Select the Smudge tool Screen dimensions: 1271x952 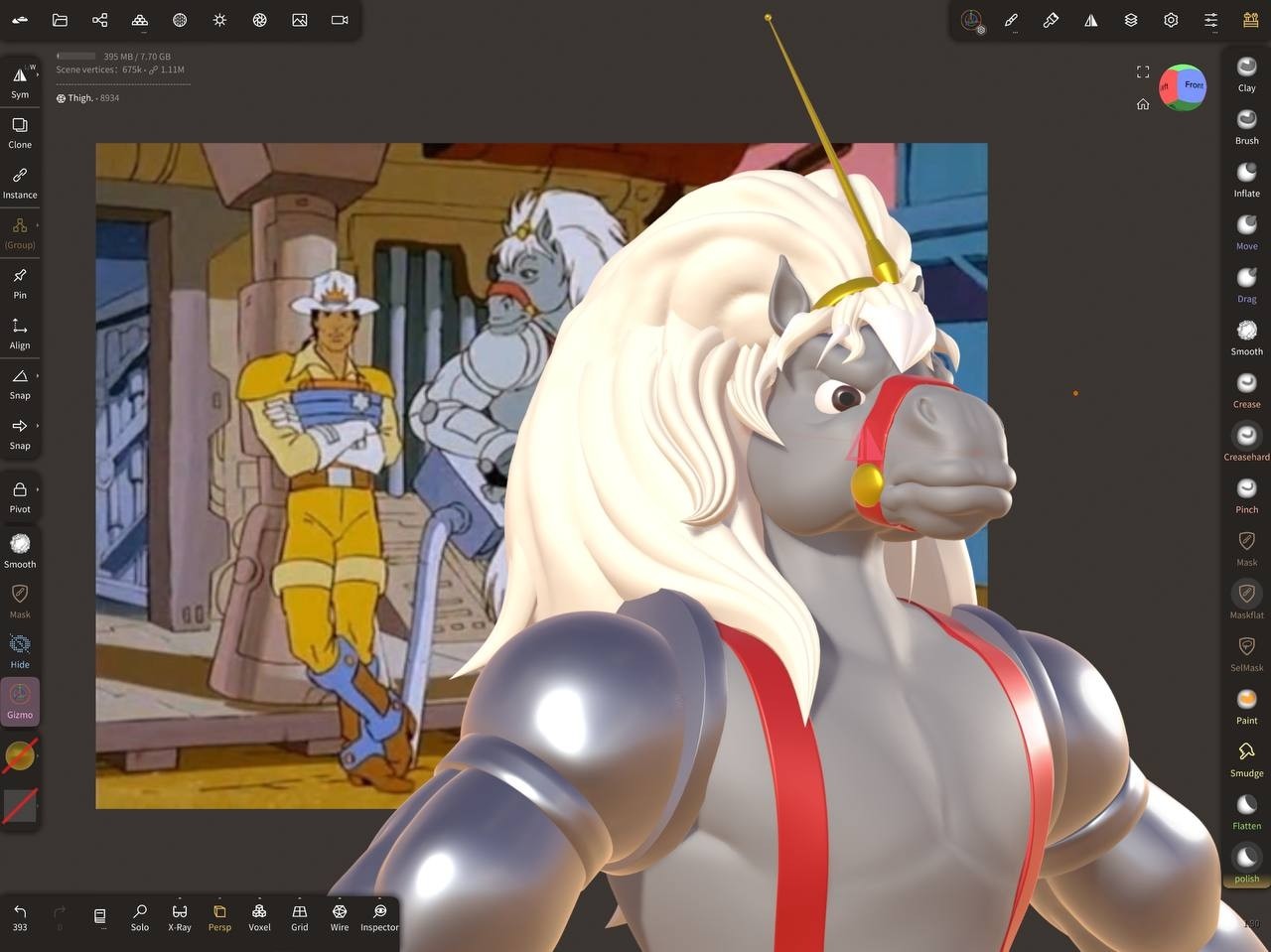tap(1246, 758)
